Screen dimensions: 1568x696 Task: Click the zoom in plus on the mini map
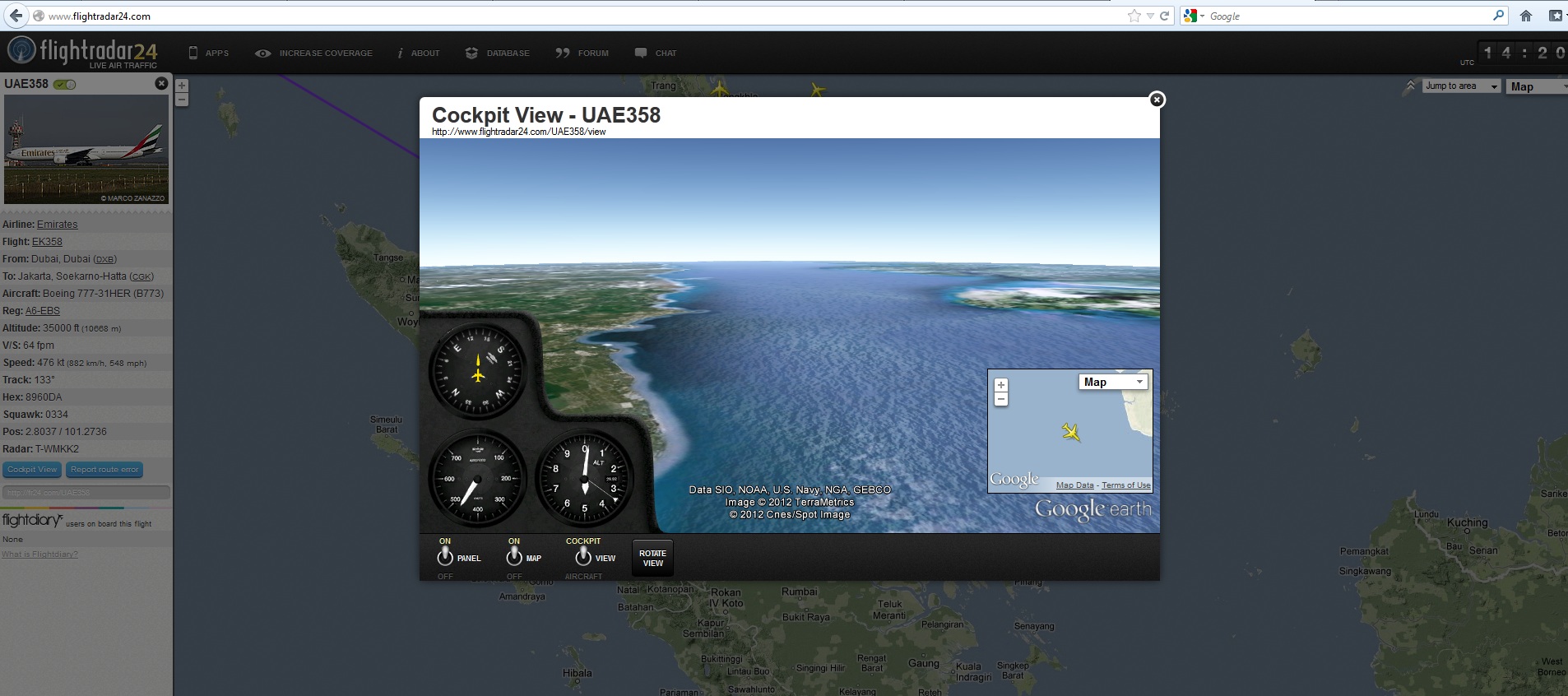(x=1001, y=385)
